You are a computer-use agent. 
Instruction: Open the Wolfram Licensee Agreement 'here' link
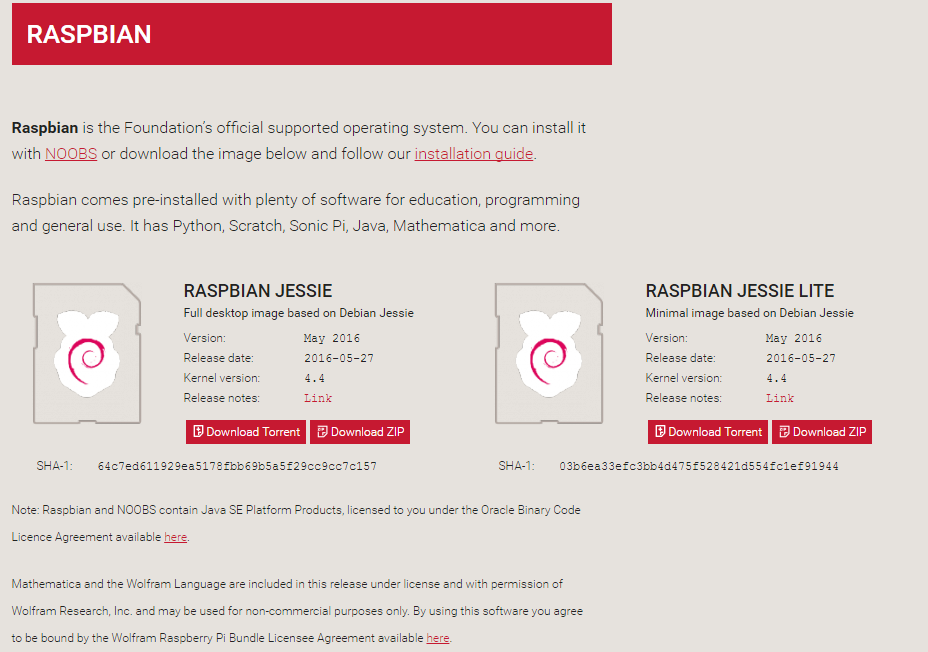click(x=438, y=638)
